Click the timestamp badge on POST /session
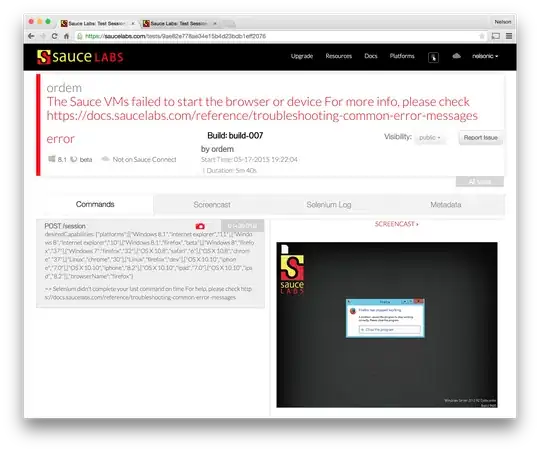 point(242,226)
